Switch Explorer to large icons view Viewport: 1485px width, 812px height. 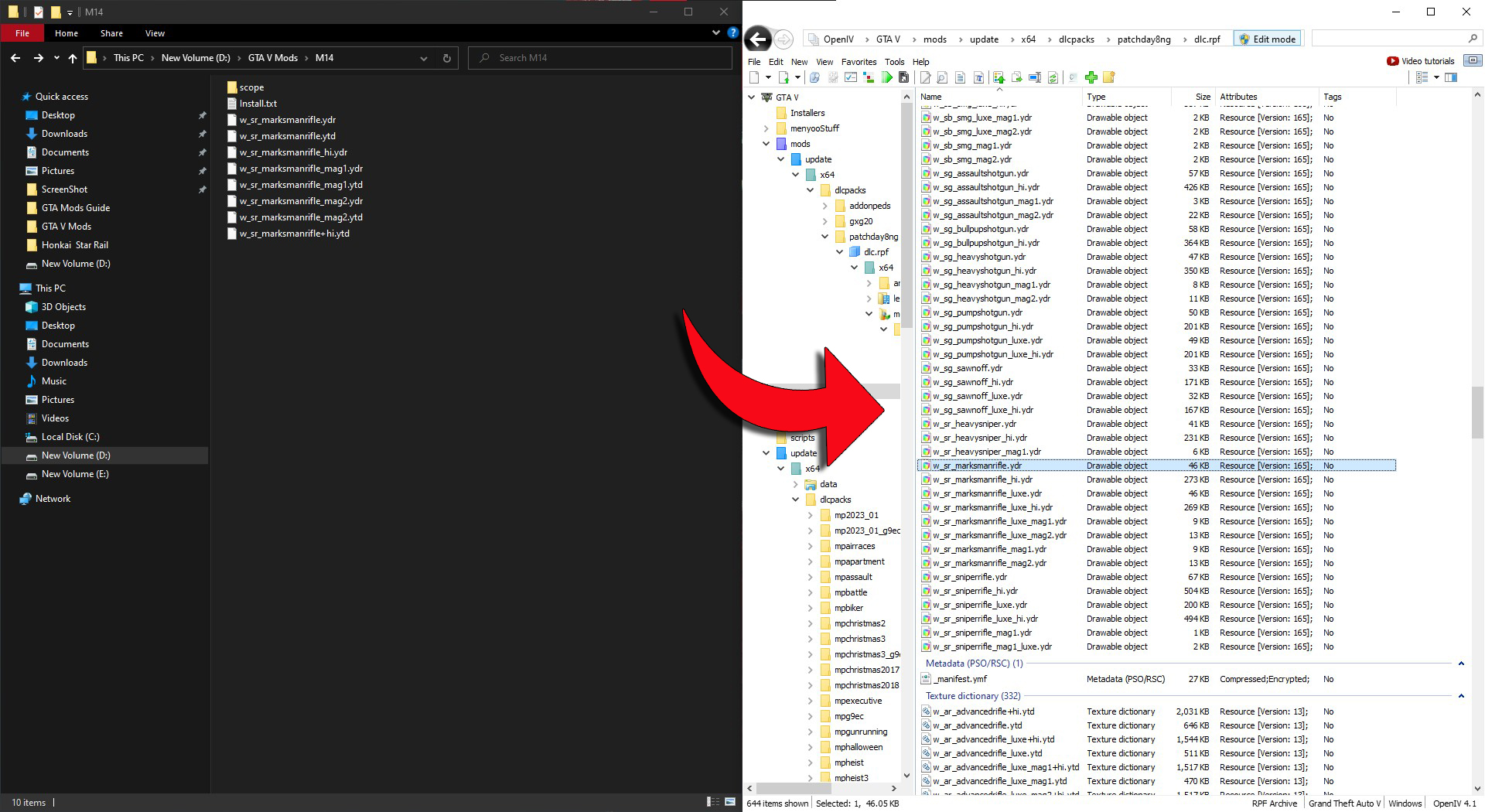(x=729, y=803)
